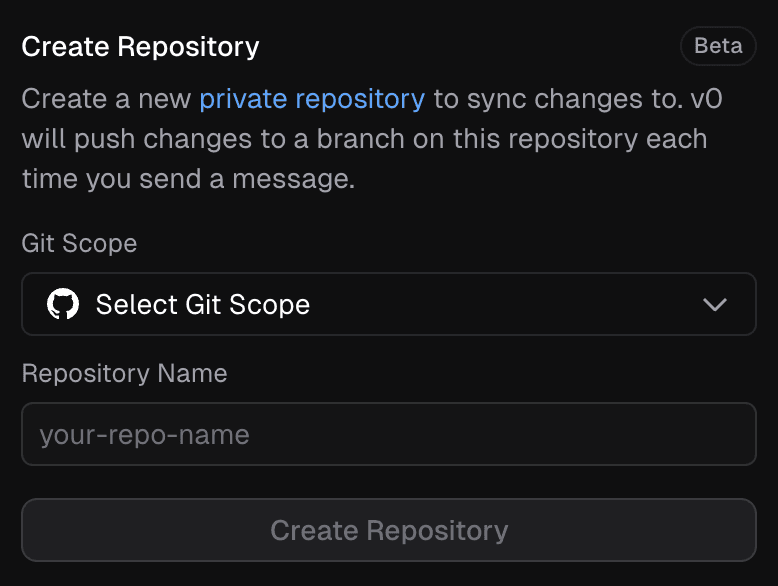This screenshot has height=586, width=778.
Task: Click the 'Git Scope' field label
Action: tap(79, 243)
